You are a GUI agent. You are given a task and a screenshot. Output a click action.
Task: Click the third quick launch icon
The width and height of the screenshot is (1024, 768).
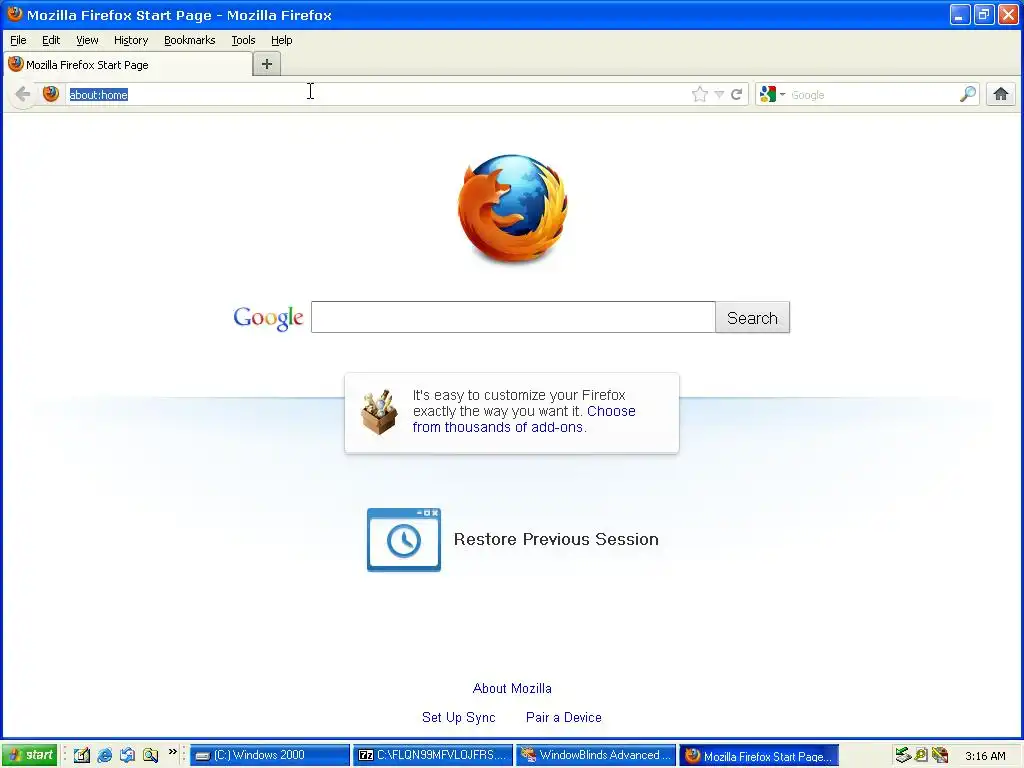pyautogui.click(x=127, y=755)
